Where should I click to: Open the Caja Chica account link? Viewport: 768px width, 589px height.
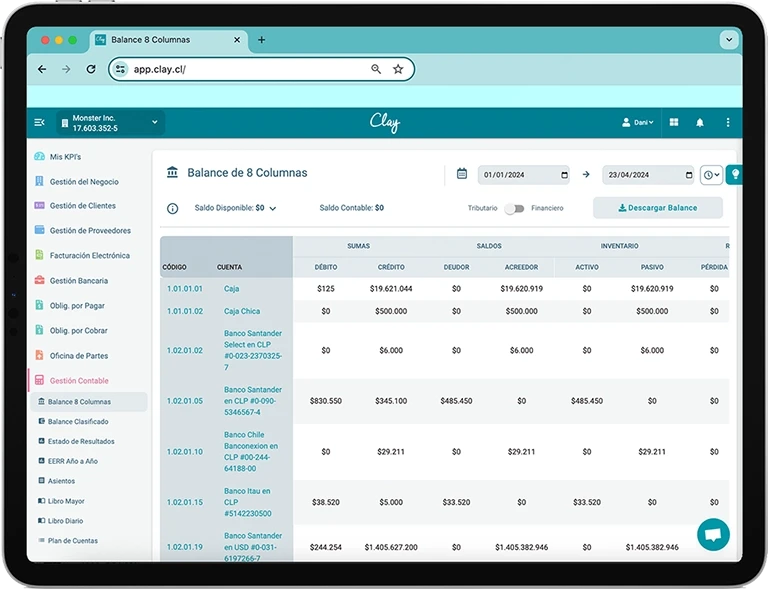(242, 311)
